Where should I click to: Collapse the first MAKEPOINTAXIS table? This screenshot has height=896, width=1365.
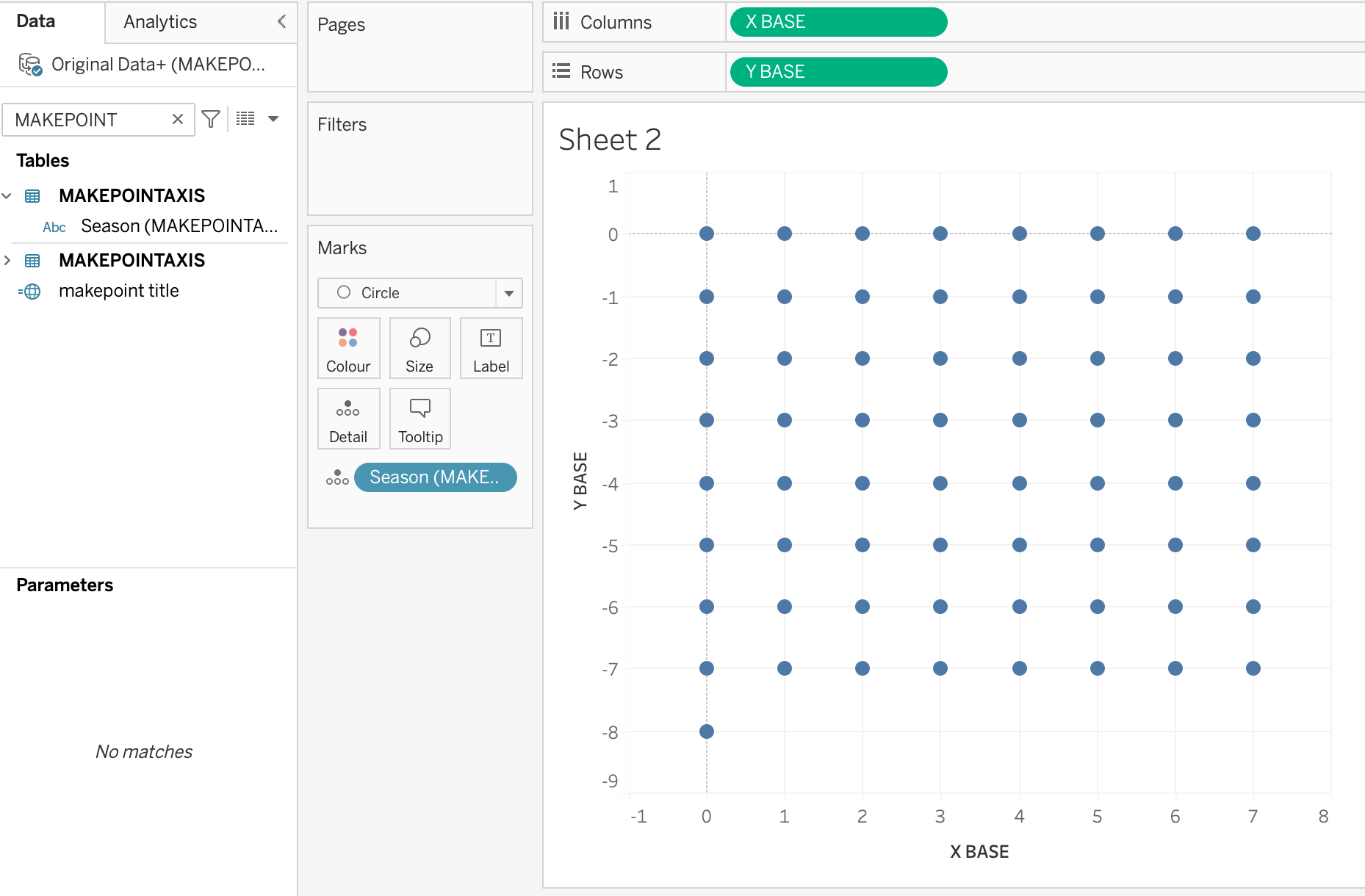point(7,196)
